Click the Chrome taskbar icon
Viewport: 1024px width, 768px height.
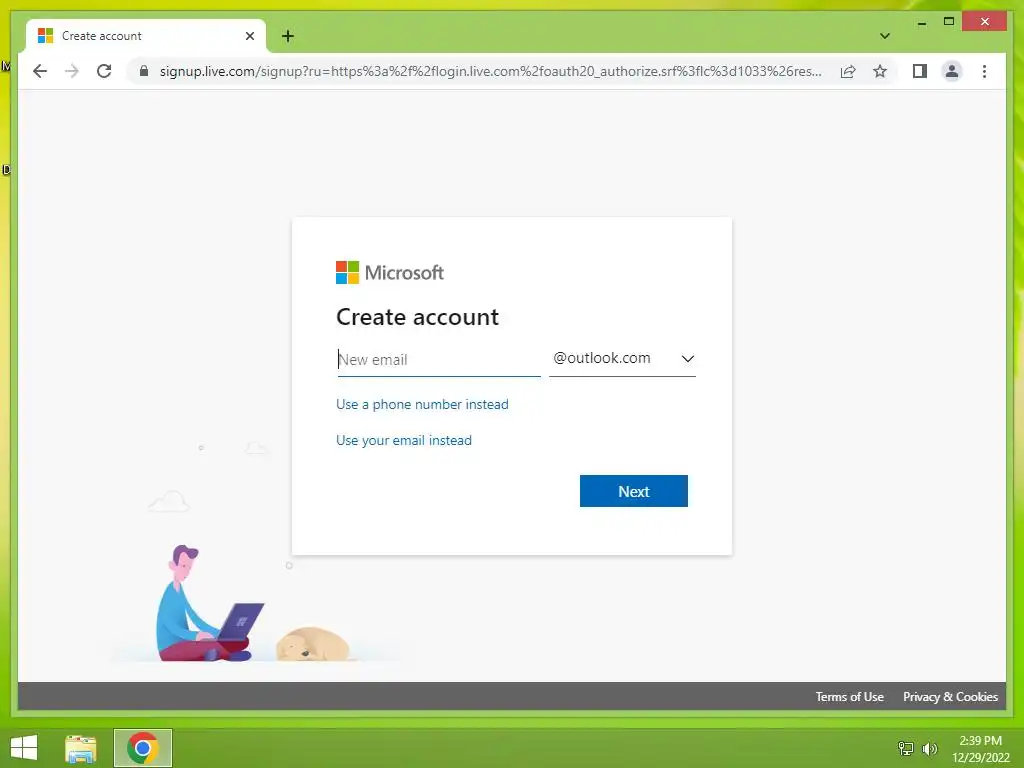[143, 748]
